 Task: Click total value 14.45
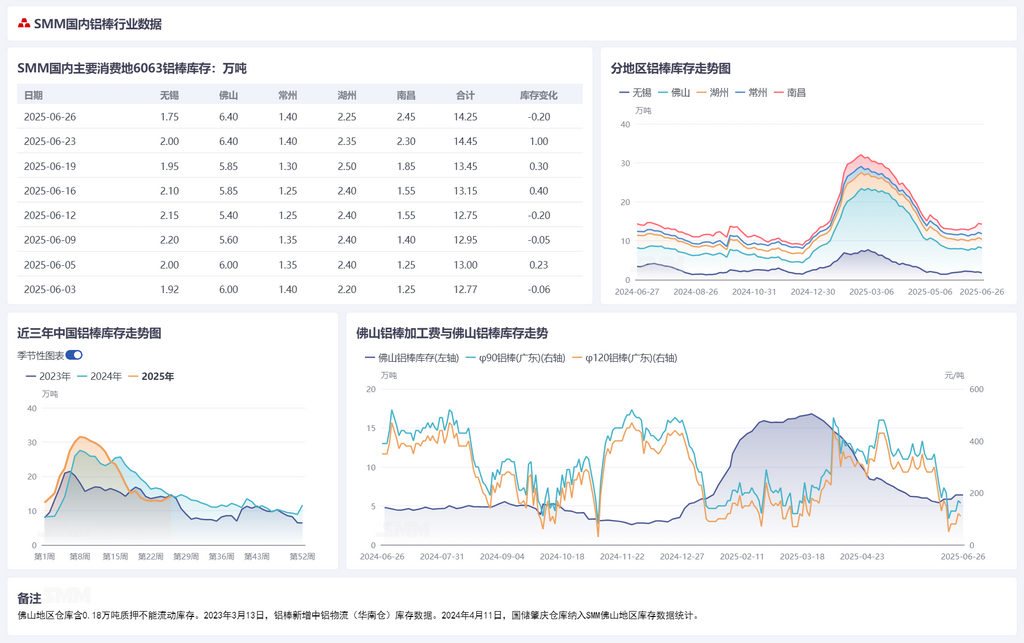click(465, 141)
